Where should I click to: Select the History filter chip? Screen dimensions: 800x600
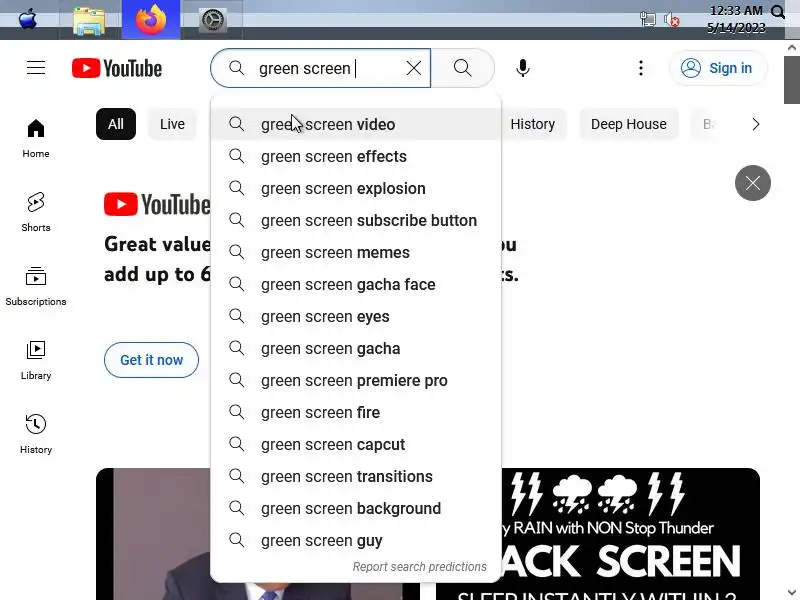pyautogui.click(x=533, y=124)
